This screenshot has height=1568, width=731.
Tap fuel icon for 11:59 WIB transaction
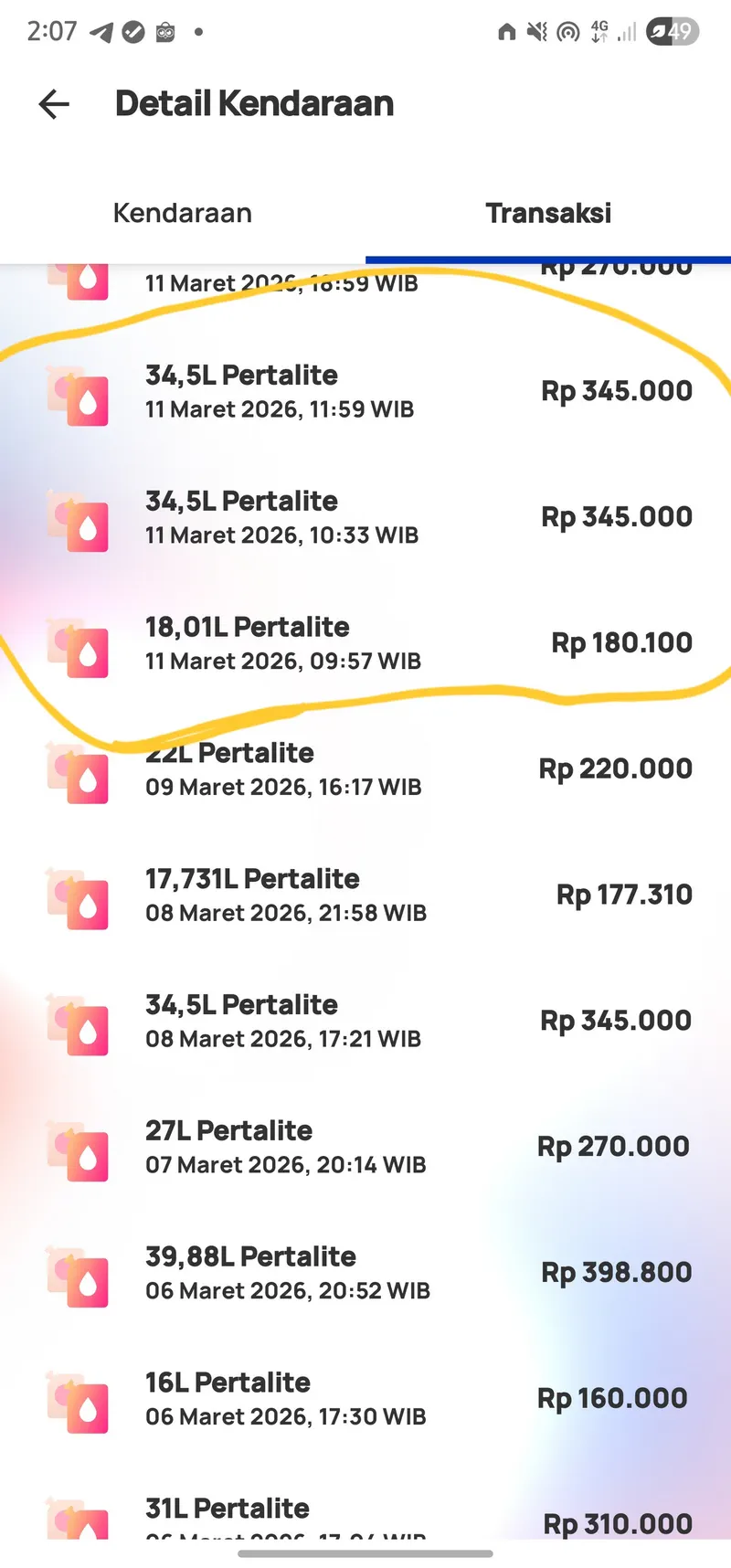click(79, 397)
